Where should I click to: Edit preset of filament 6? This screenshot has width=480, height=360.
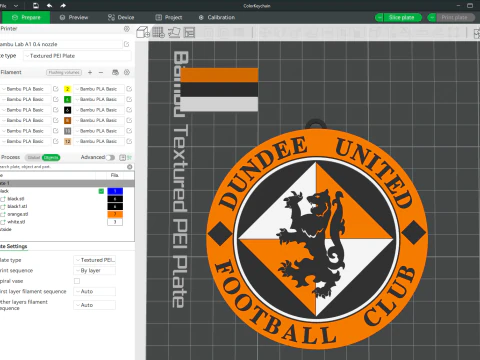pos(129,110)
